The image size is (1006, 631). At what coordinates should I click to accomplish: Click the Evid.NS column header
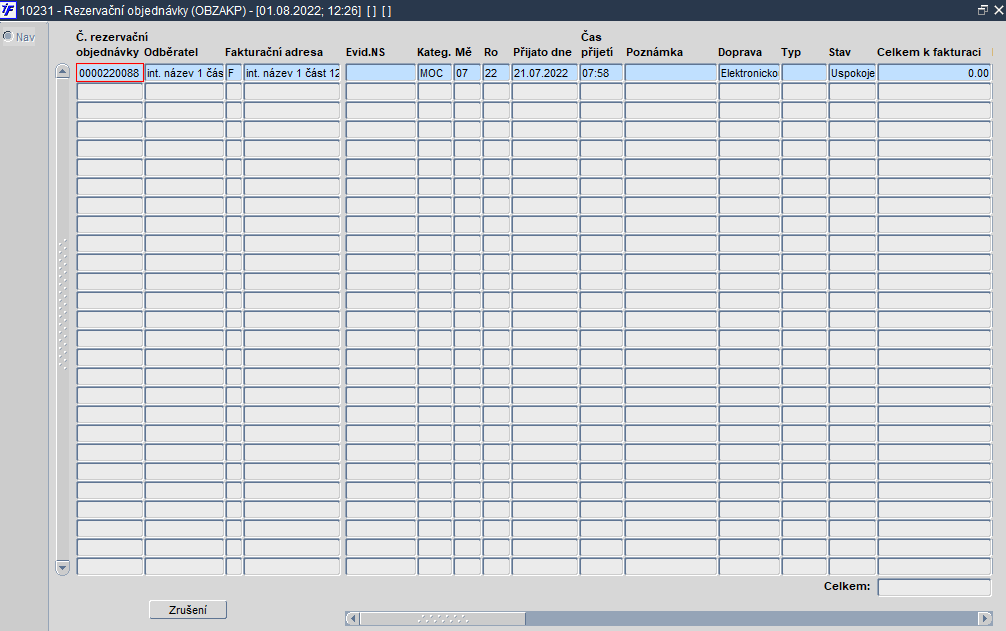coord(365,53)
